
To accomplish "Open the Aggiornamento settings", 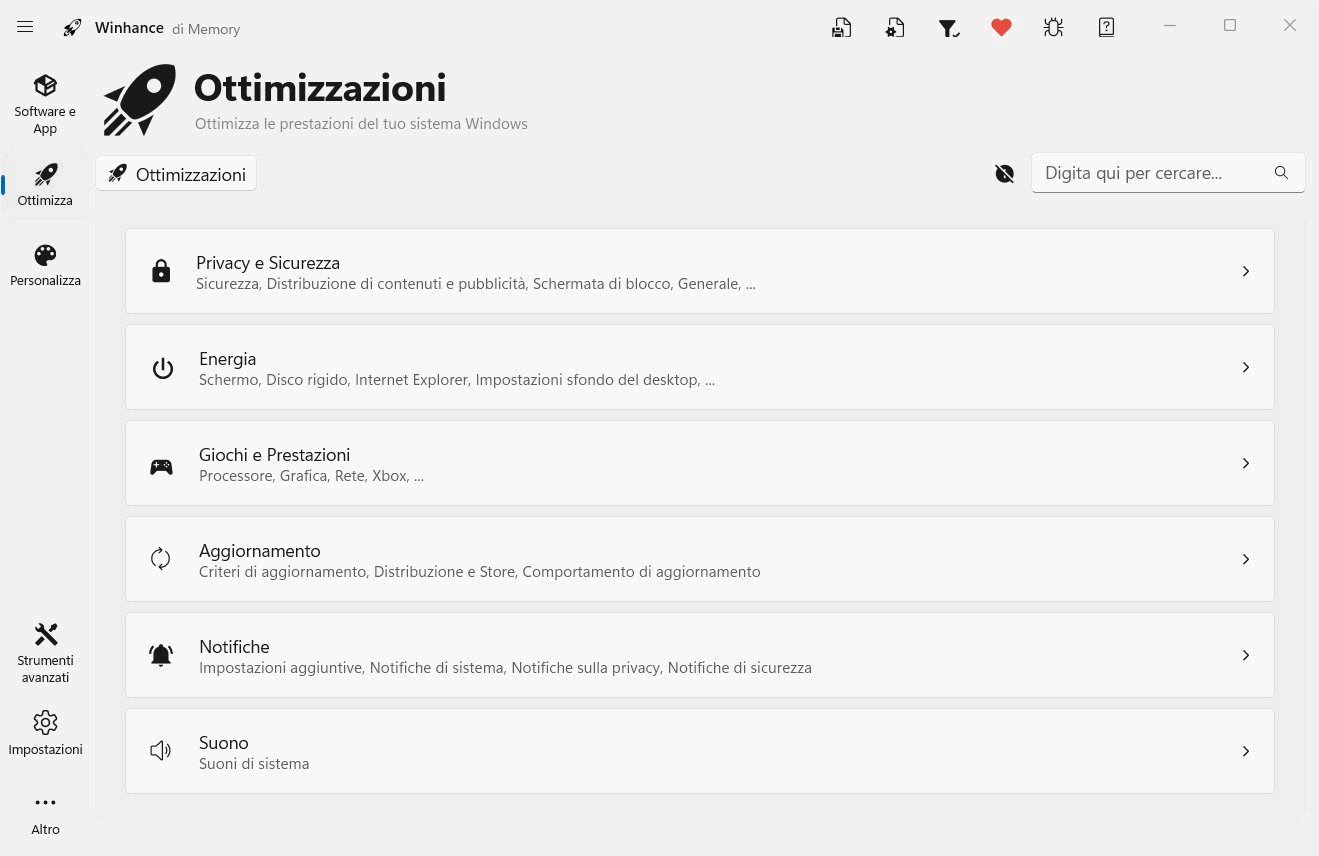I will coord(700,558).
